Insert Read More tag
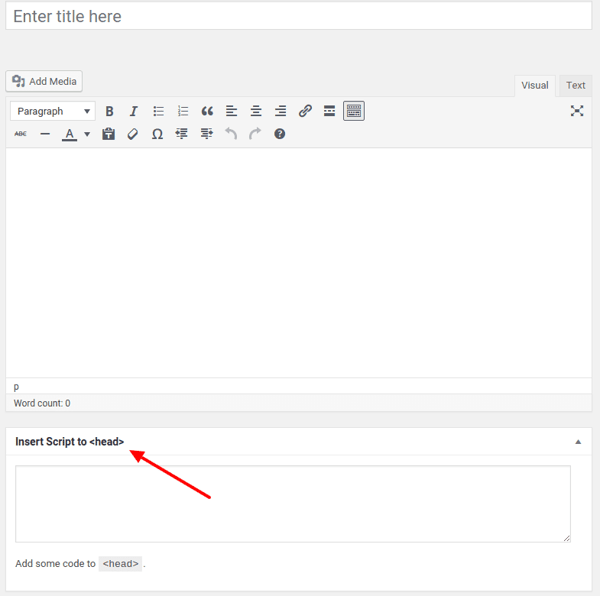The image size is (600, 596). [x=329, y=111]
